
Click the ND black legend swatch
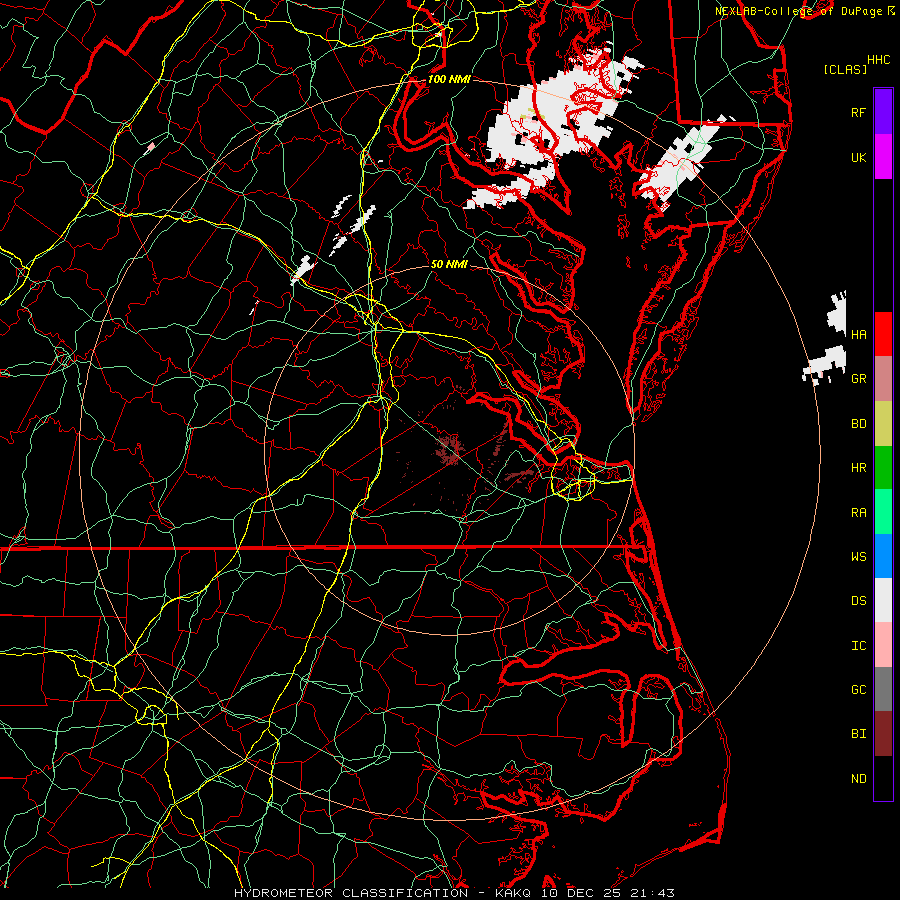click(x=883, y=778)
